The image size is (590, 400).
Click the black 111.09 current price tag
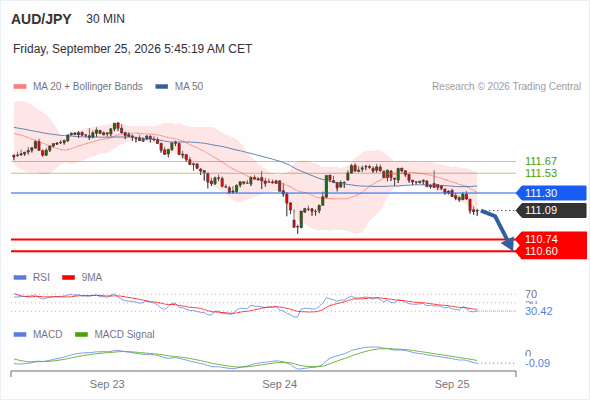(x=552, y=210)
